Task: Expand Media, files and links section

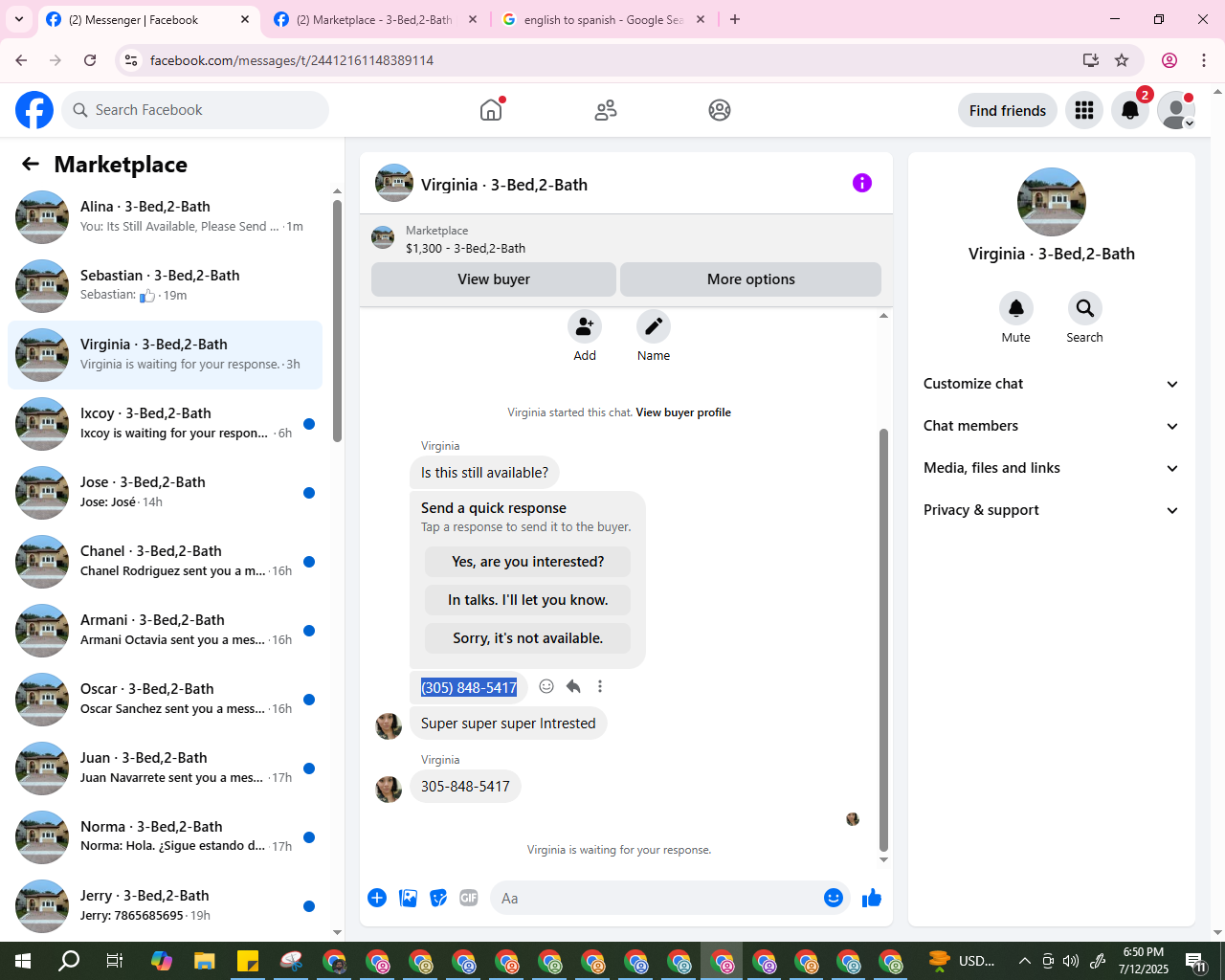Action: 1051,468
